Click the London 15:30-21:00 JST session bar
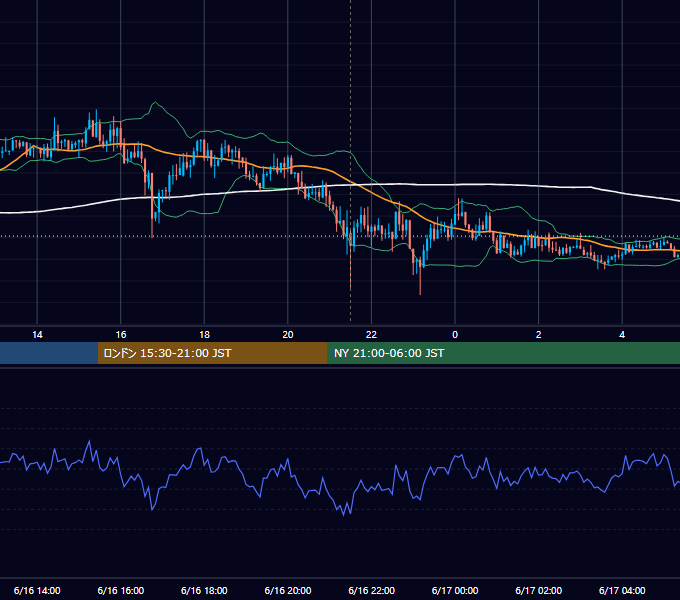680x600 pixels. (x=212, y=353)
